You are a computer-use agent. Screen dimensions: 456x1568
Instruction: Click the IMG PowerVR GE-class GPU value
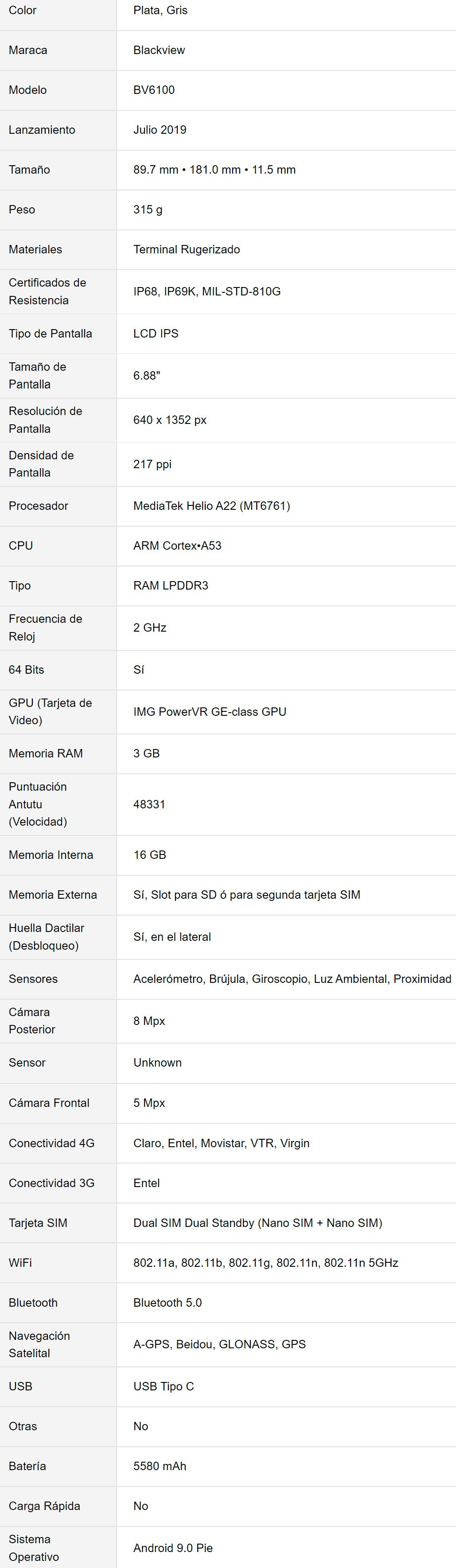[x=210, y=711]
